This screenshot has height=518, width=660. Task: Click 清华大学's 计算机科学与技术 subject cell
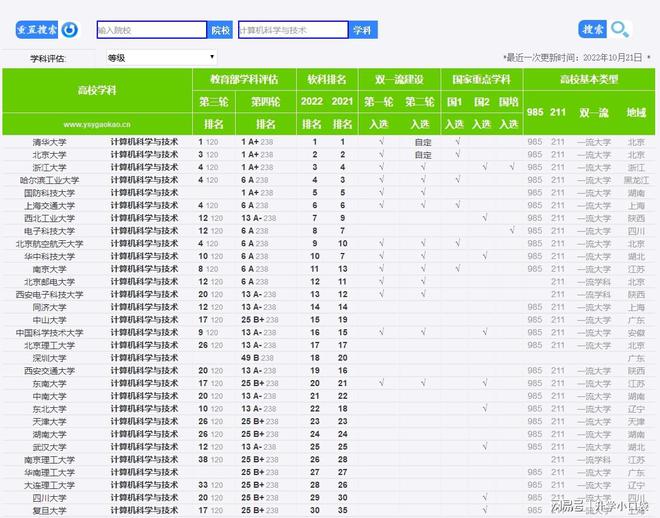click(144, 142)
